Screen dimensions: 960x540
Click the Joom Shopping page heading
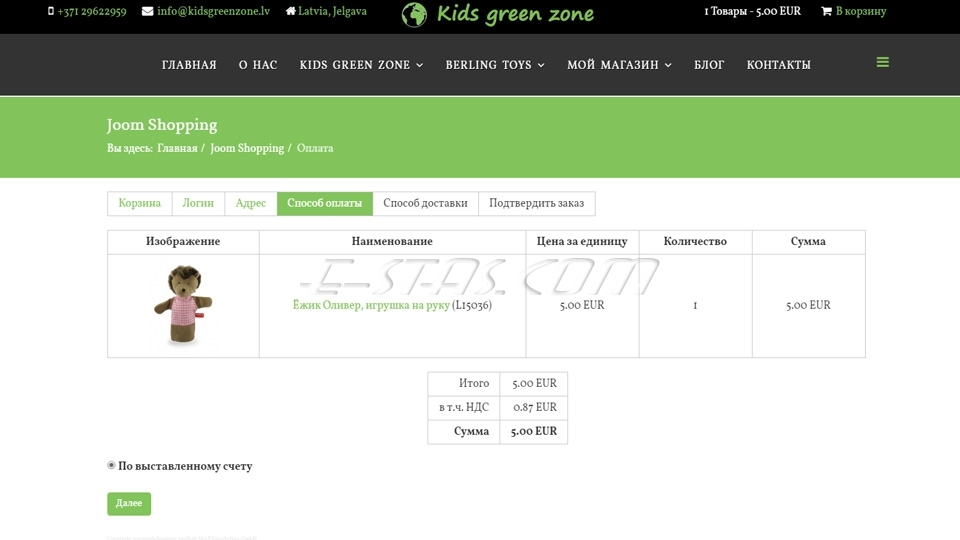162,125
